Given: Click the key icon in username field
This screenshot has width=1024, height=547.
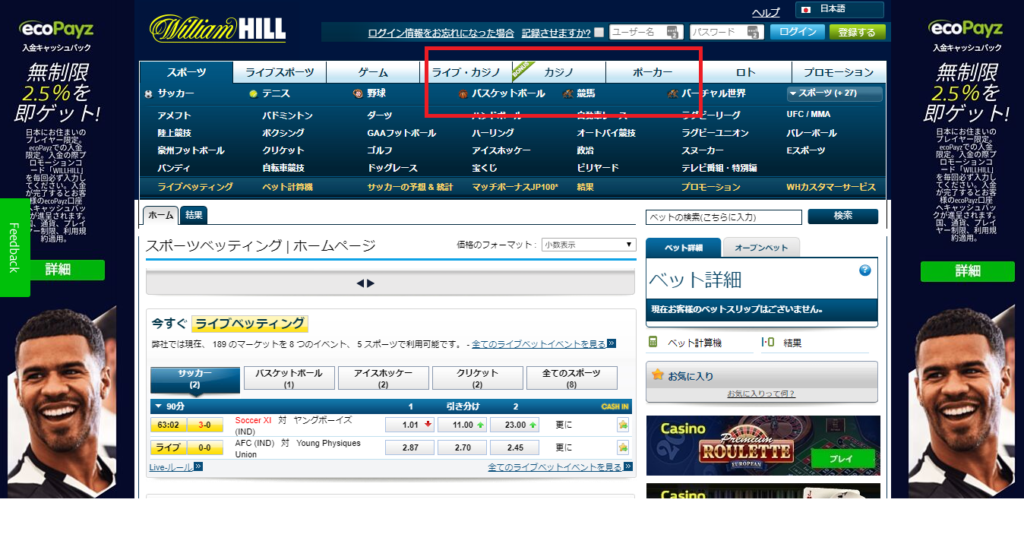Looking at the screenshot, I should point(672,32).
